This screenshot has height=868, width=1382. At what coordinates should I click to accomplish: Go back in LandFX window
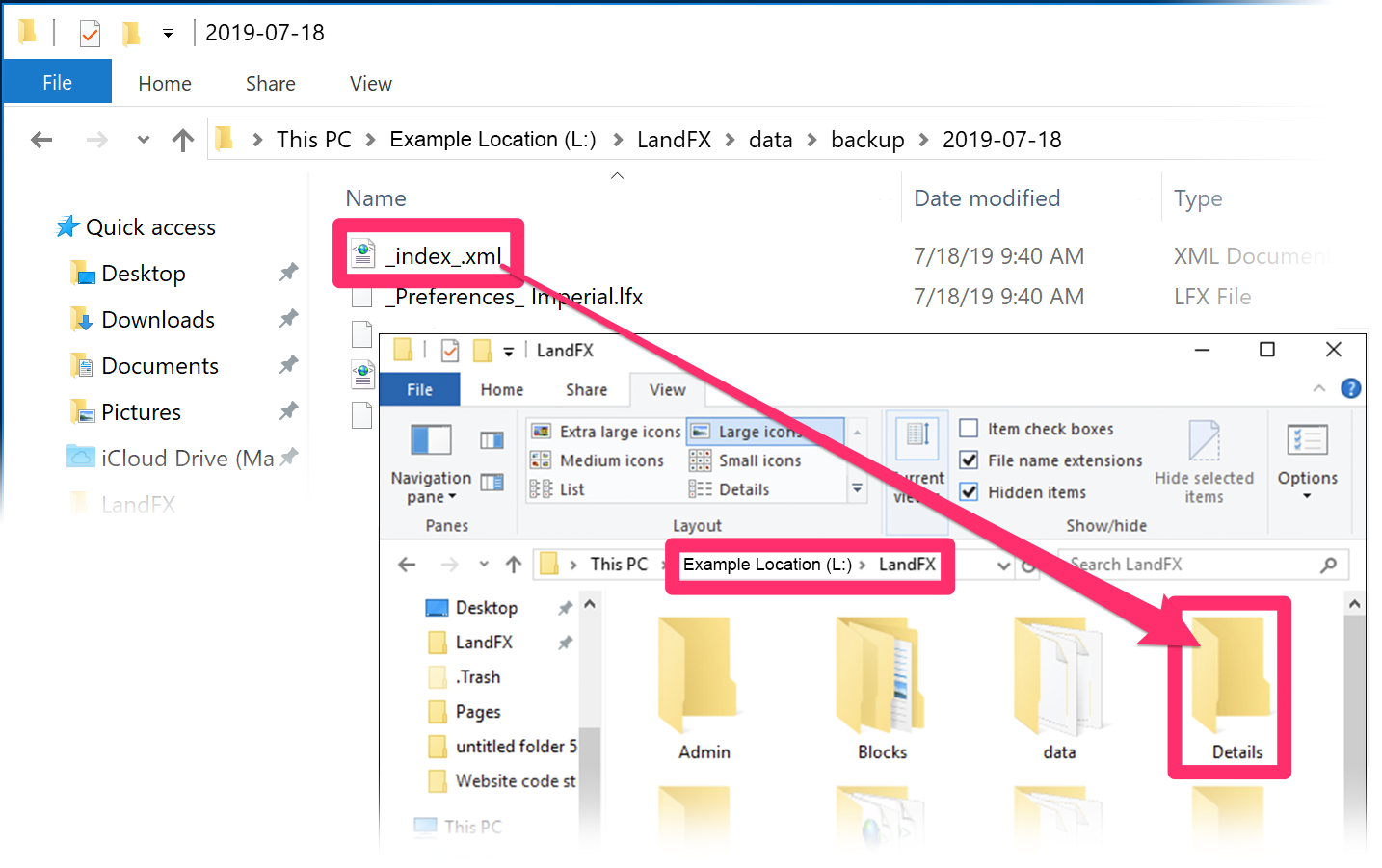tap(407, 565)
